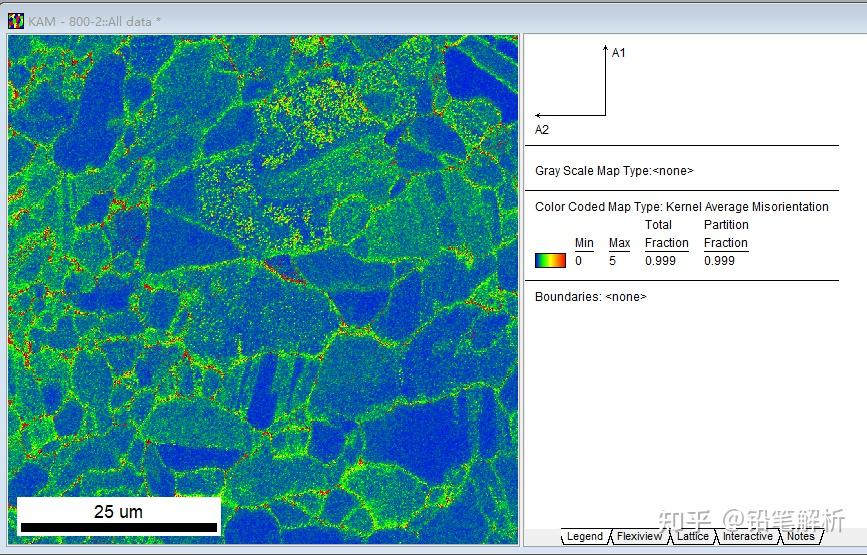Image resolution: width=867 pixels, height=555 pixels.
Task: Select the 'Gray Scale Map Type:<none>' text
Action: pyautogui.click(x=614, y=171)
